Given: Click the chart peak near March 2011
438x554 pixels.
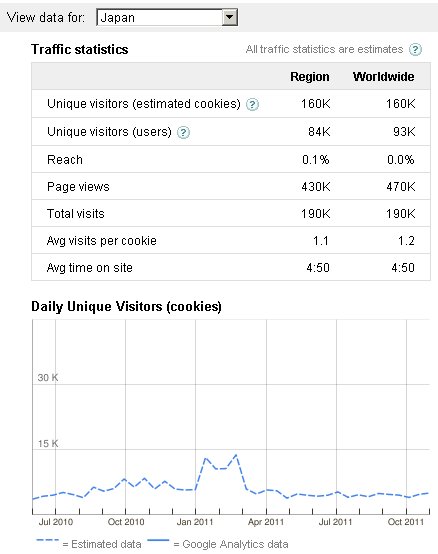Looking at the screenshot, I should (236, 455).
